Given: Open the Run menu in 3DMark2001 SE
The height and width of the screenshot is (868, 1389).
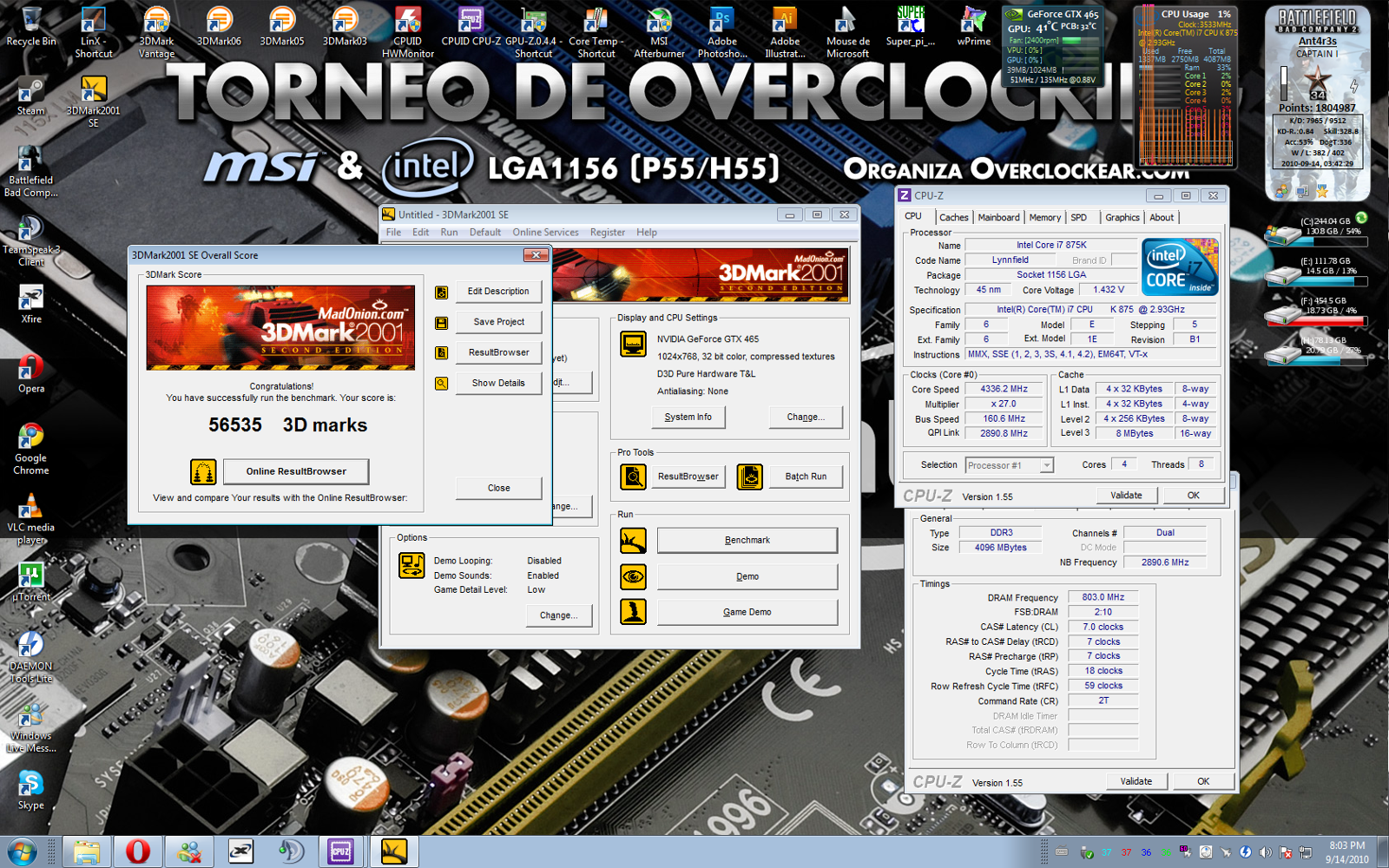Looking at the screenshot, I should (x=449, y=233).
